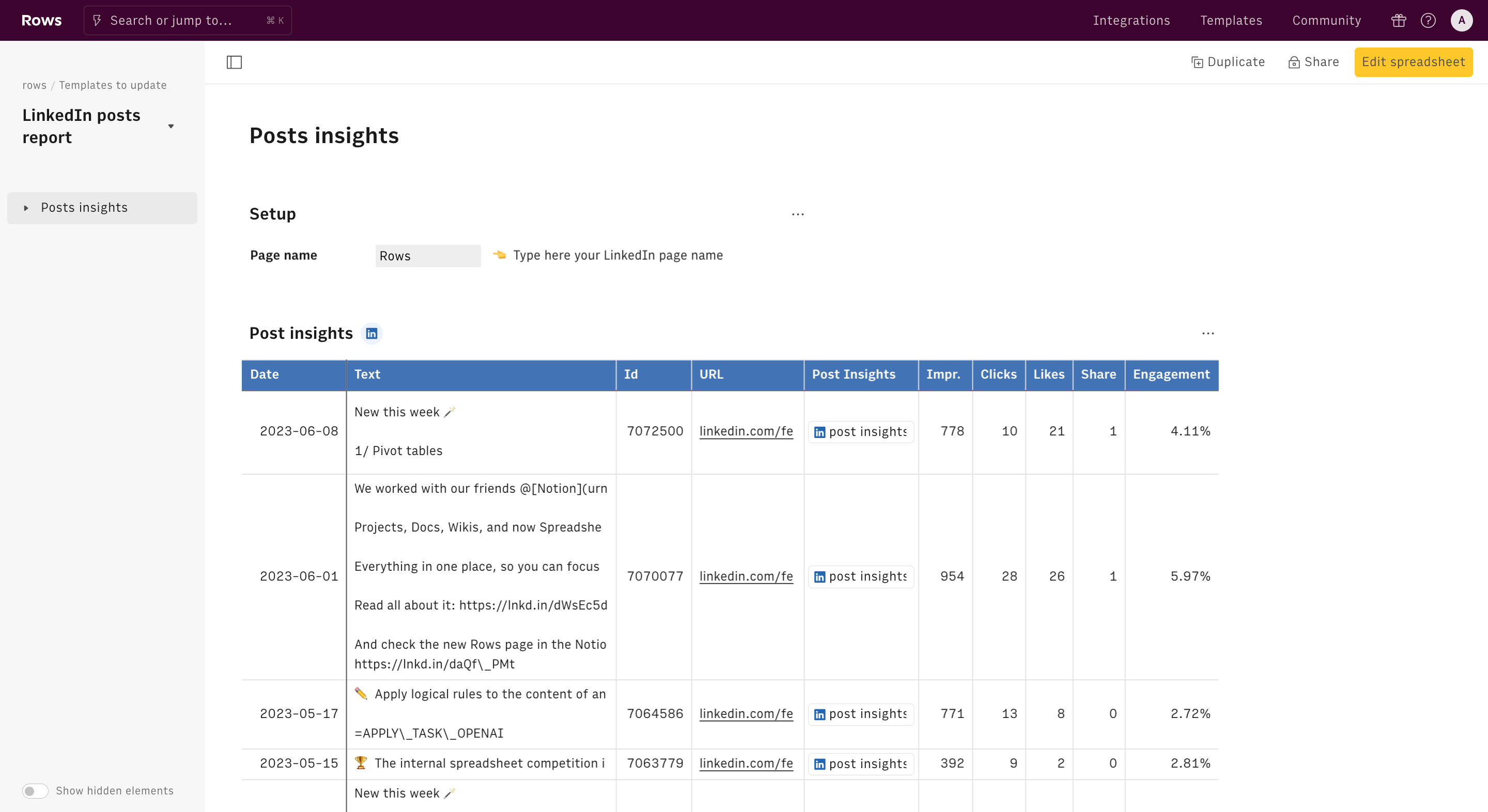Open the user avatar menu
This screenshot has width=1488, height=812.
[x=1462, y=21]
